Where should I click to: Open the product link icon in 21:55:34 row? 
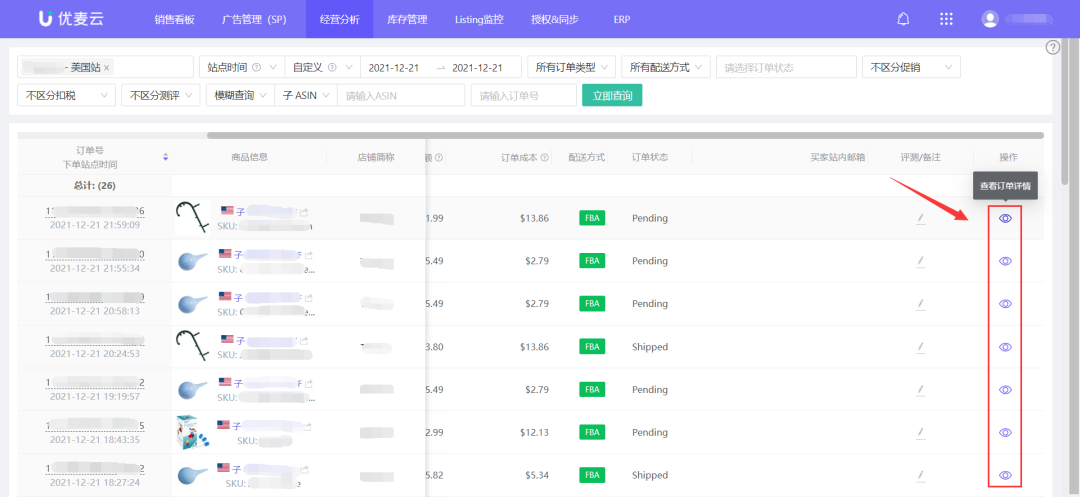tap(308, 255)
